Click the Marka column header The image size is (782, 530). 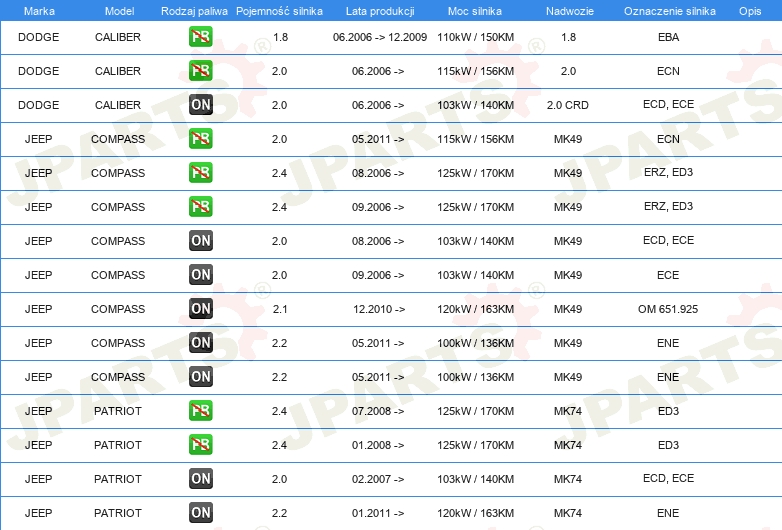click(38, 10)
